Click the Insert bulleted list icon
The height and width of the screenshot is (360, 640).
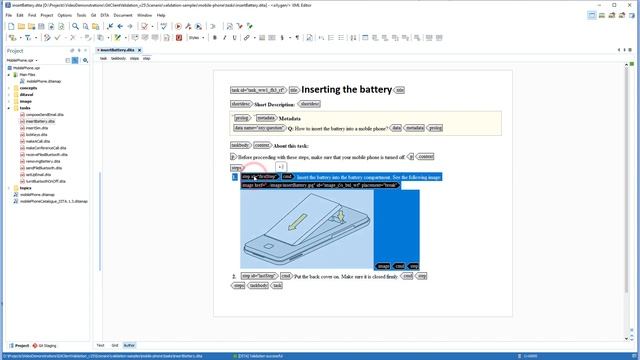click(x=341, y=38)
